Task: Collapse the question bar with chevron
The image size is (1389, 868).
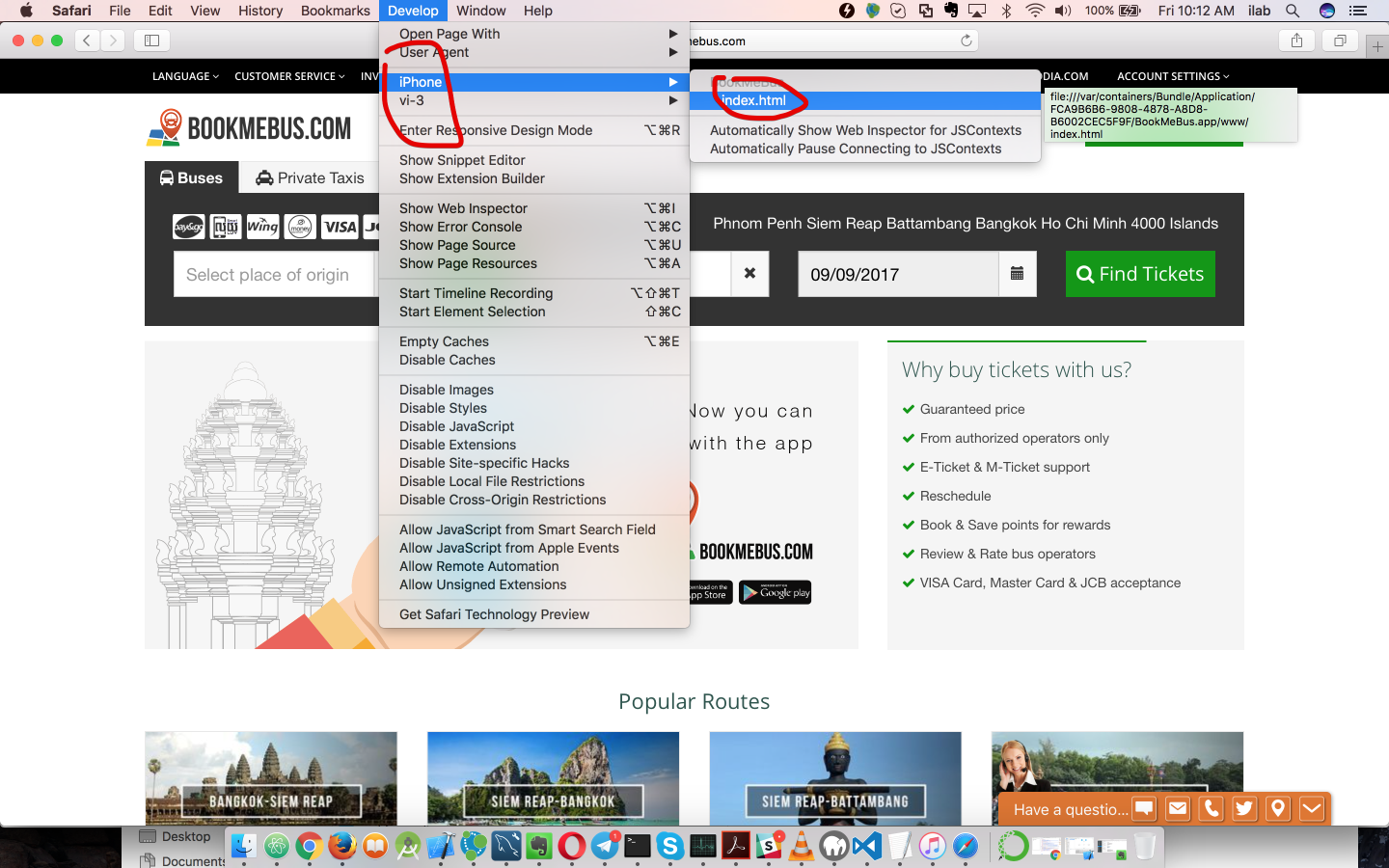Action: point(1312,808)
